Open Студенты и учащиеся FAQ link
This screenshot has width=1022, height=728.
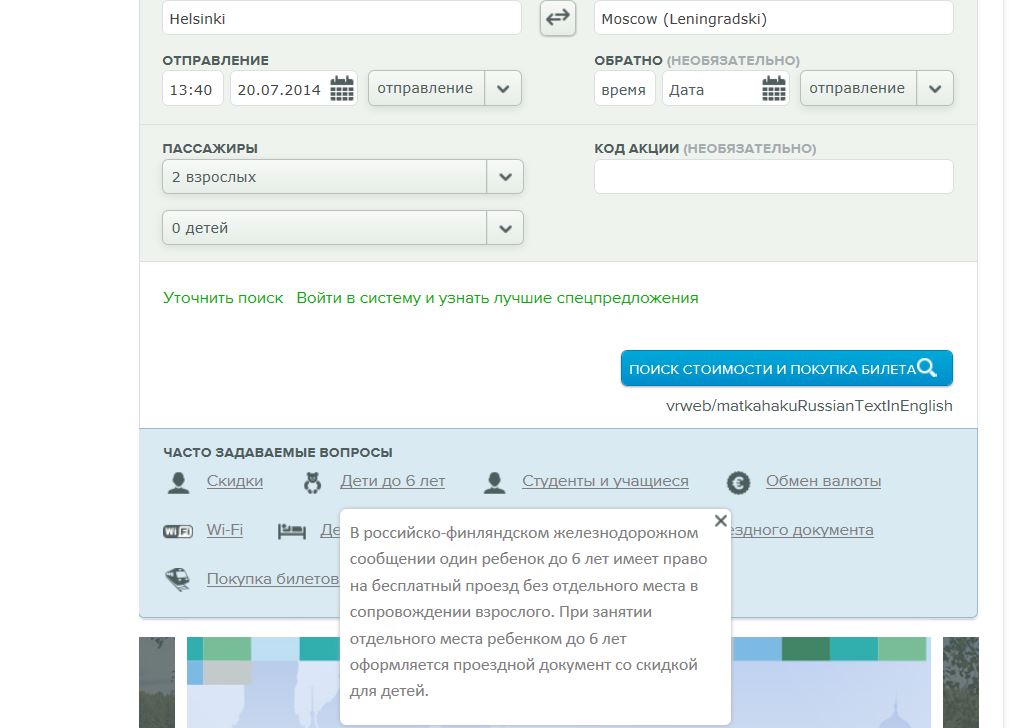point(605,481)
